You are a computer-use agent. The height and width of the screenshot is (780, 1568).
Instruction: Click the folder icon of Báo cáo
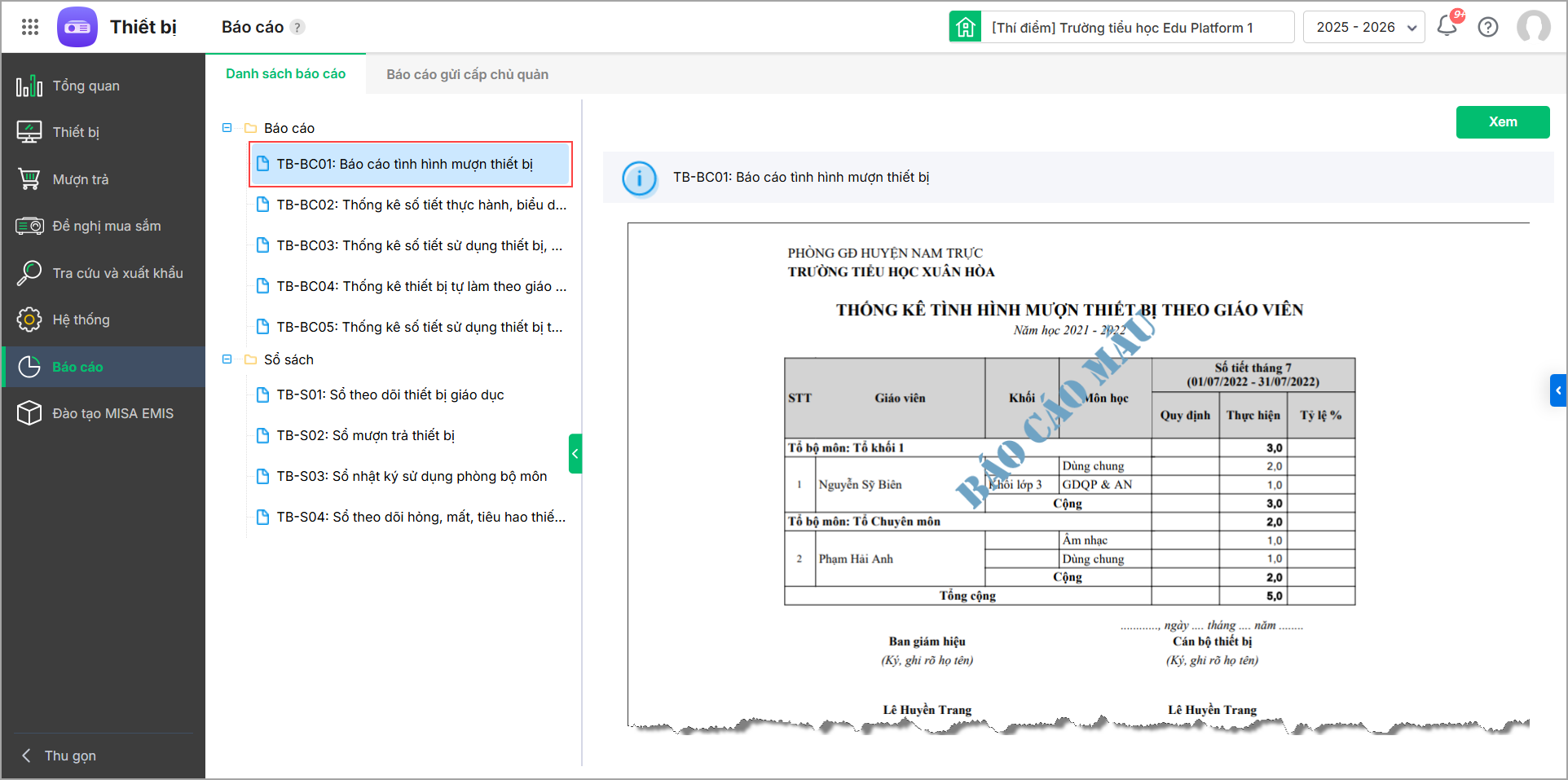[251, 128]
